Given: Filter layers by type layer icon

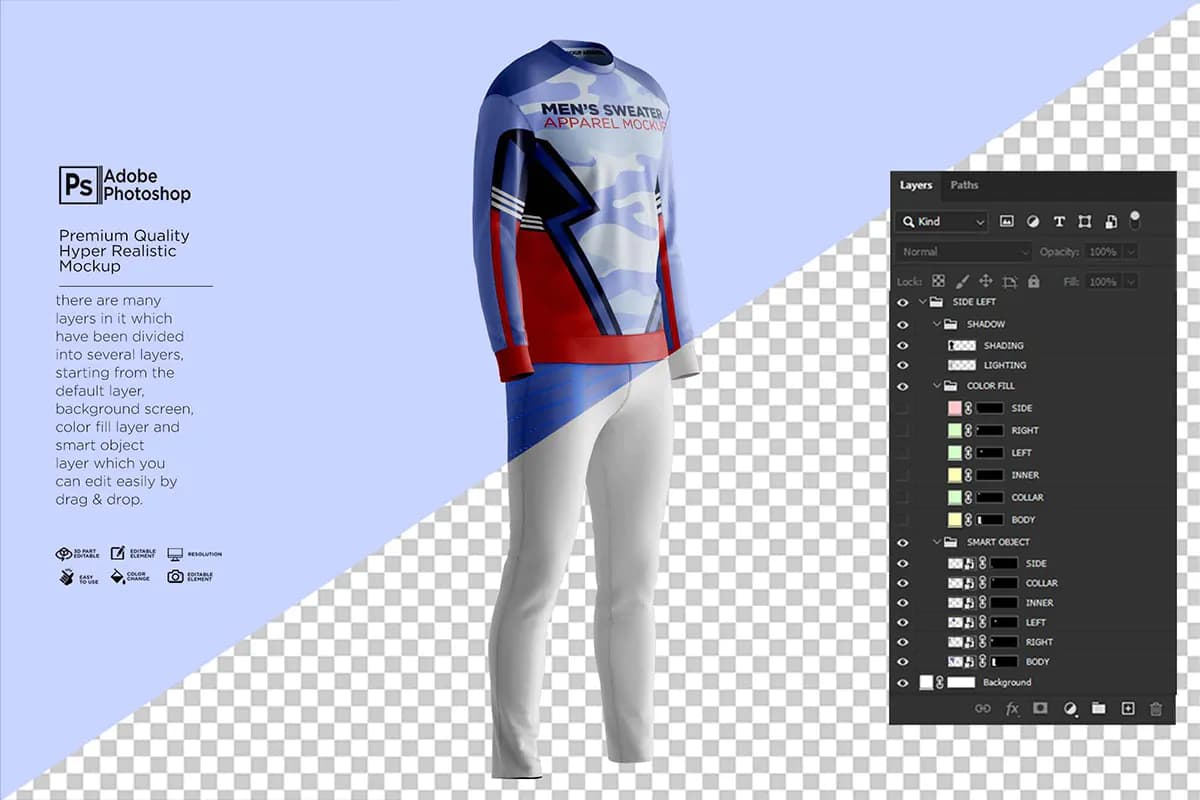Looking at the screenshot, I should click(1059, 221).
